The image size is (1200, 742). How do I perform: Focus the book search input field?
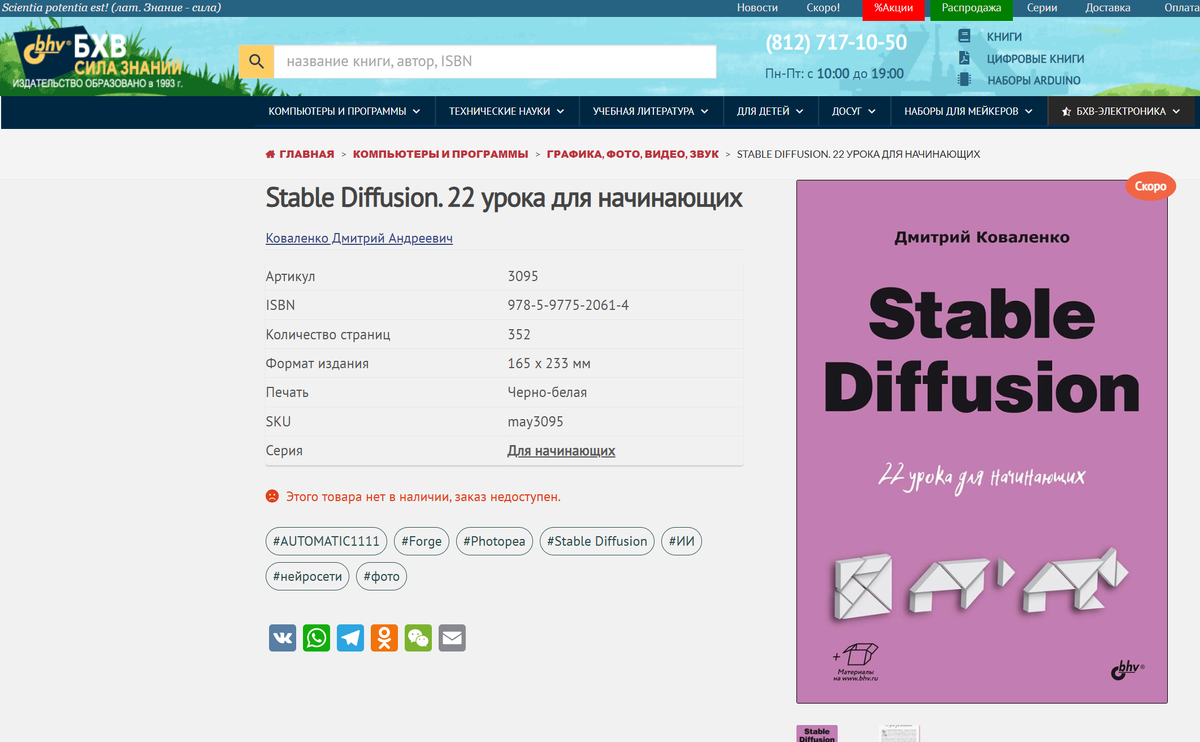(495, 61)
